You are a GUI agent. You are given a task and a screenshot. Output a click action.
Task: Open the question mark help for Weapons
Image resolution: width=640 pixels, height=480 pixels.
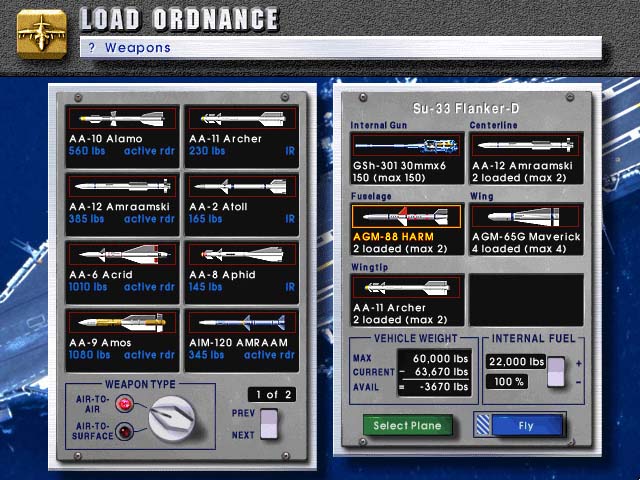(x=91, y=48)
